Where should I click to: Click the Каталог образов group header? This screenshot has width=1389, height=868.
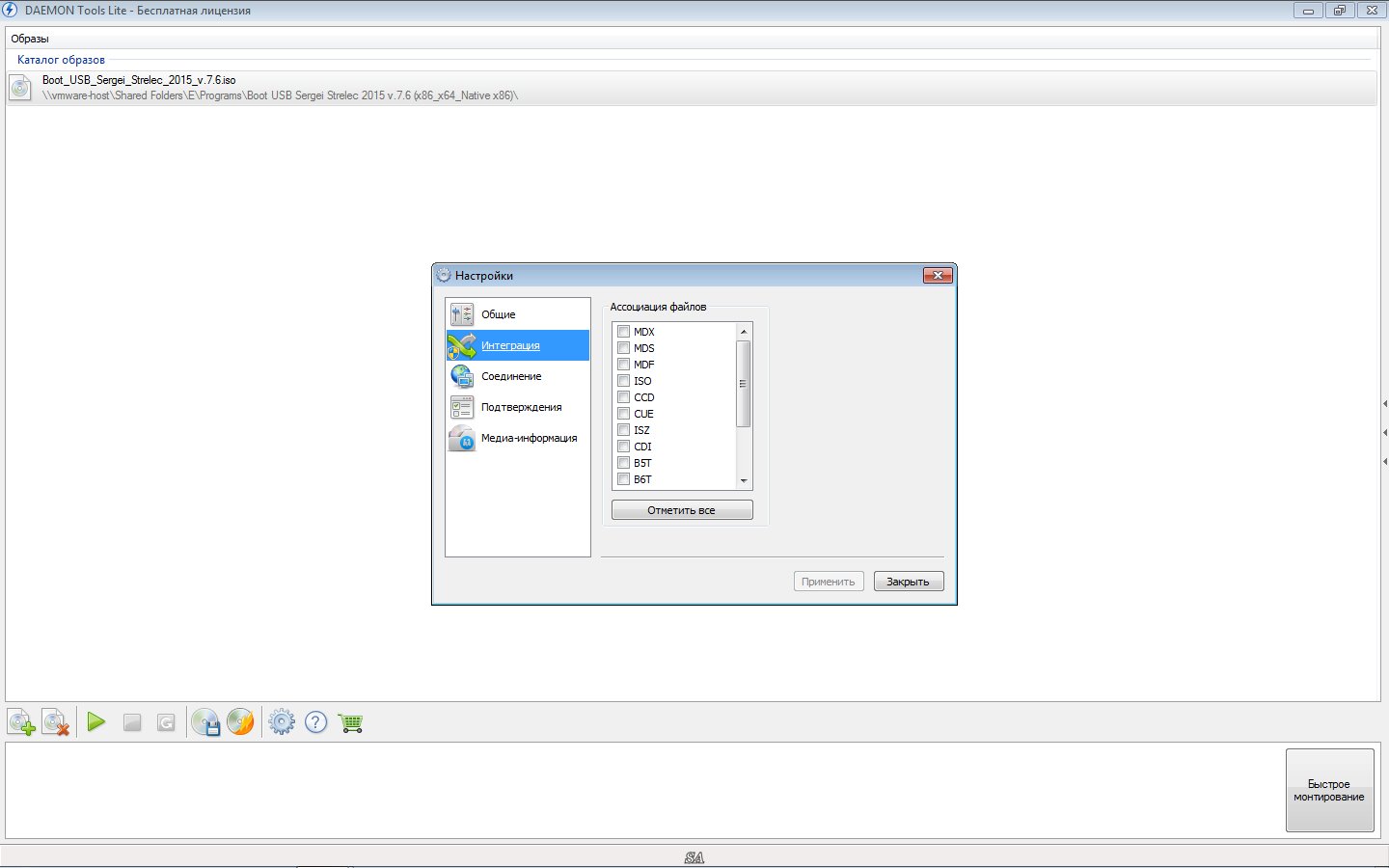tap(61, 60)
